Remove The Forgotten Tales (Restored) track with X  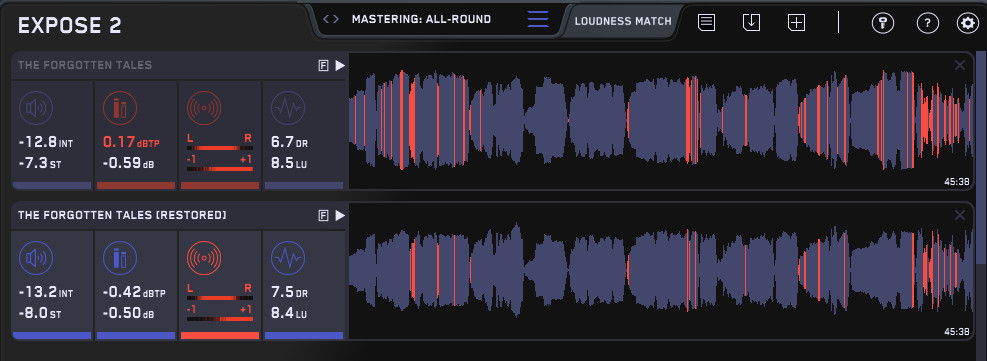pyautogui.click(x=959, y=215)
